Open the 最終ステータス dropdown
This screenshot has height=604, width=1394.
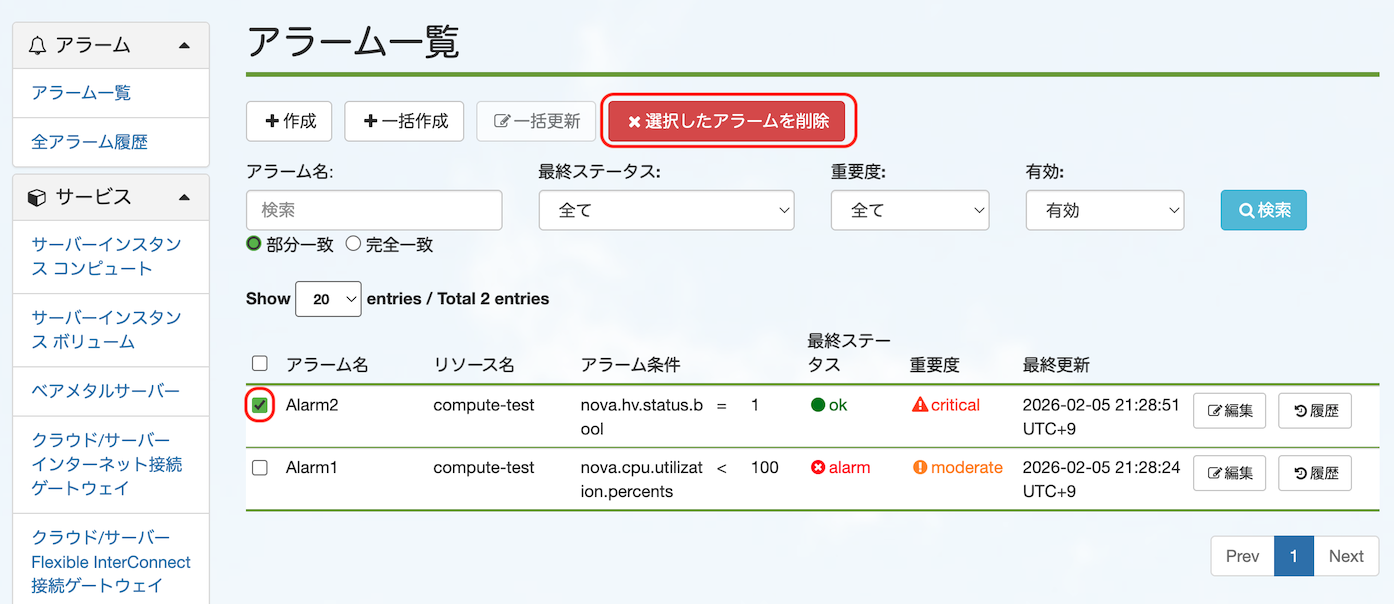coord(666,211)
